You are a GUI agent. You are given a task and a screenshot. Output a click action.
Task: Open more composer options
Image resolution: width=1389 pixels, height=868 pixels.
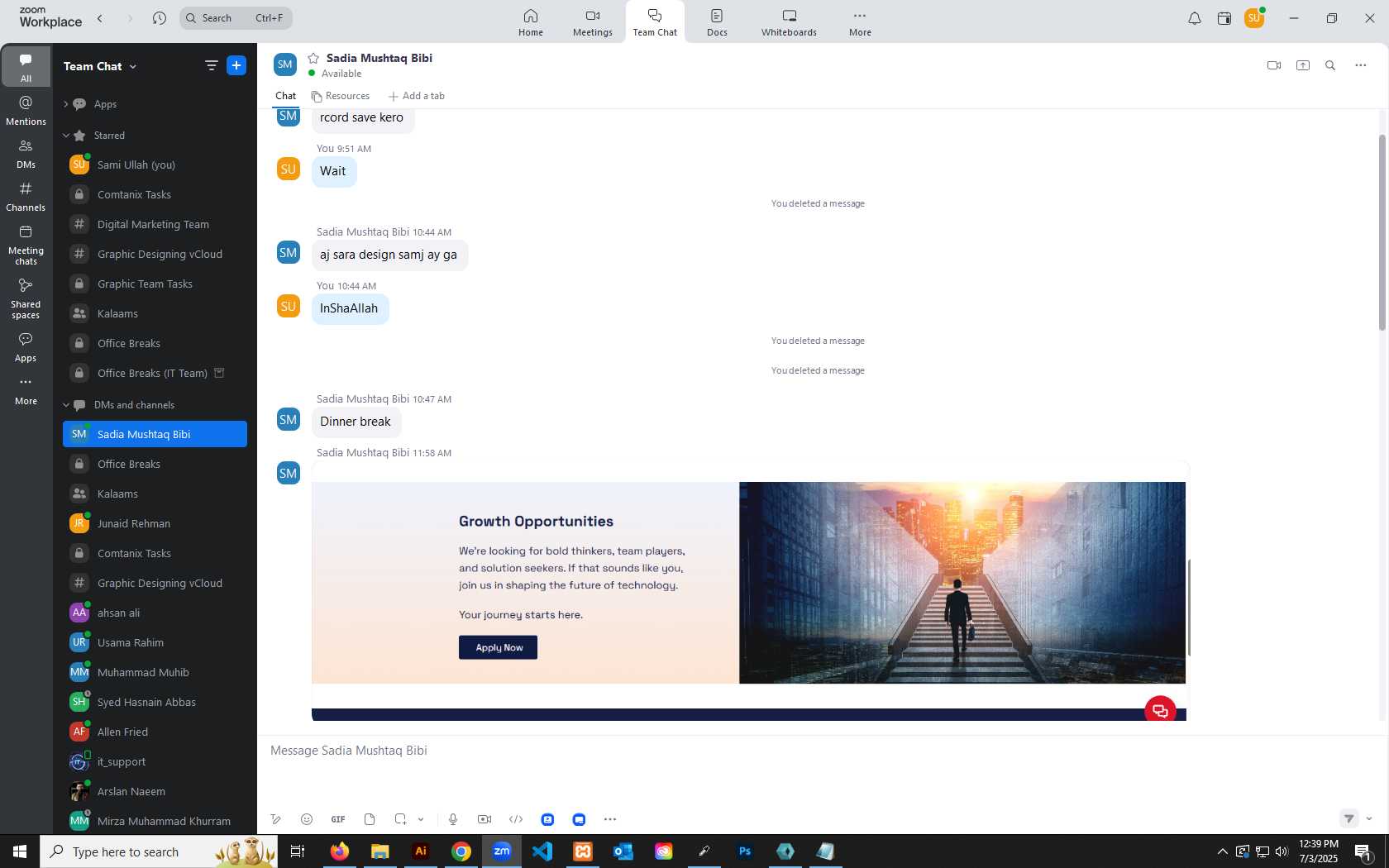click(610, 819)
